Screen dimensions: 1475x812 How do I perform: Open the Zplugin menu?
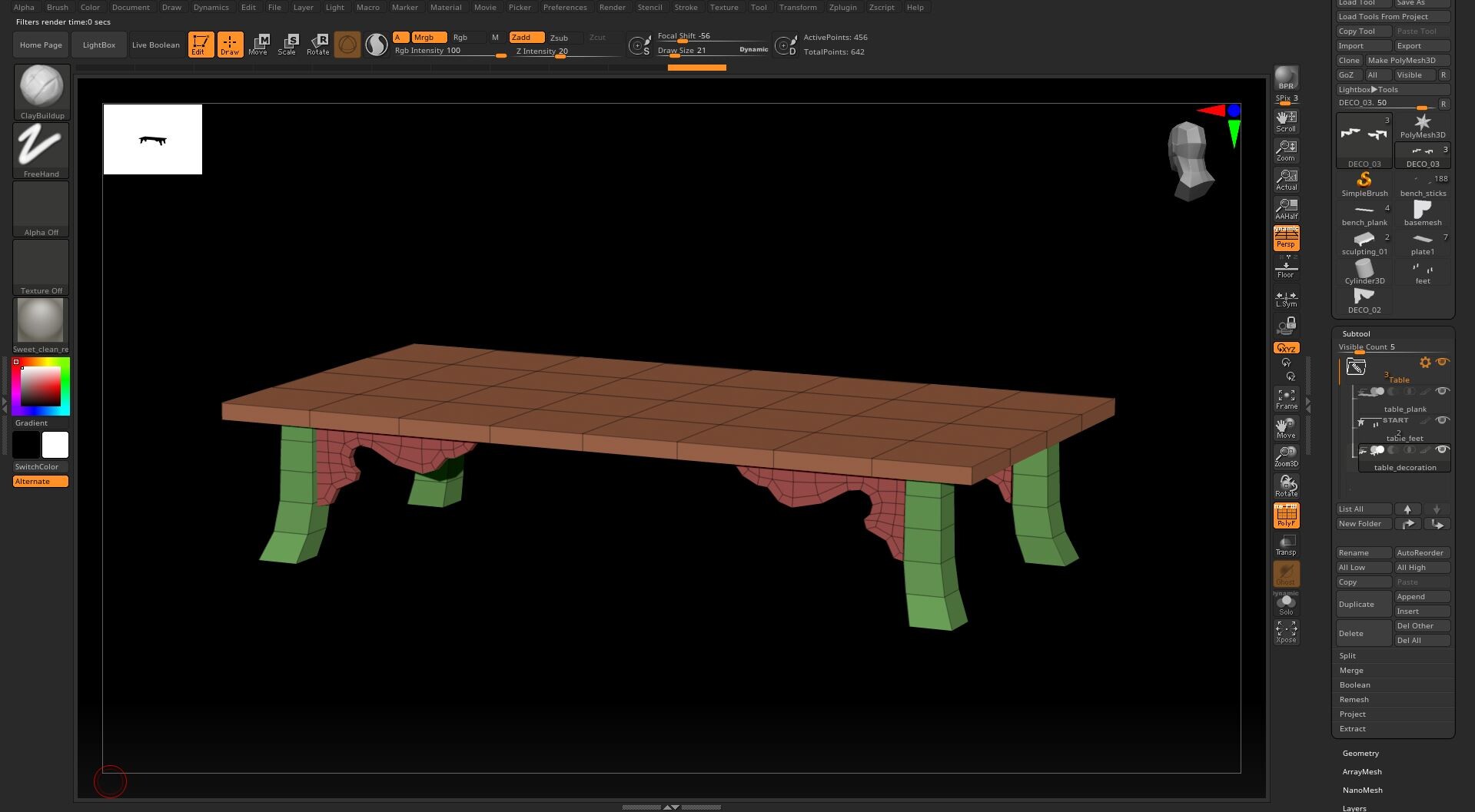pos(842,7)
